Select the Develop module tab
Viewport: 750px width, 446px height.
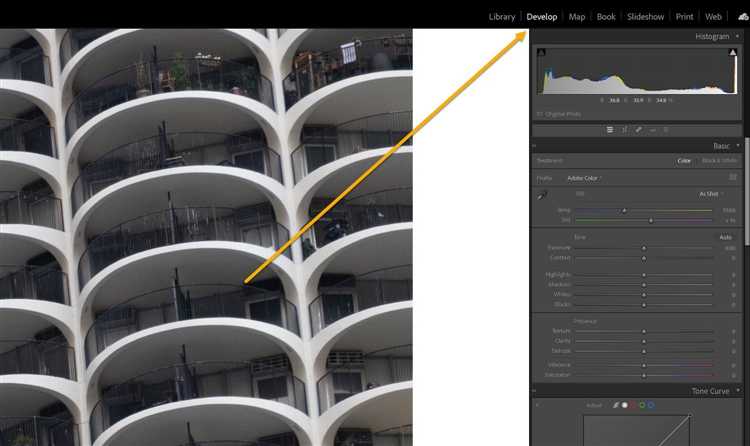541,17
